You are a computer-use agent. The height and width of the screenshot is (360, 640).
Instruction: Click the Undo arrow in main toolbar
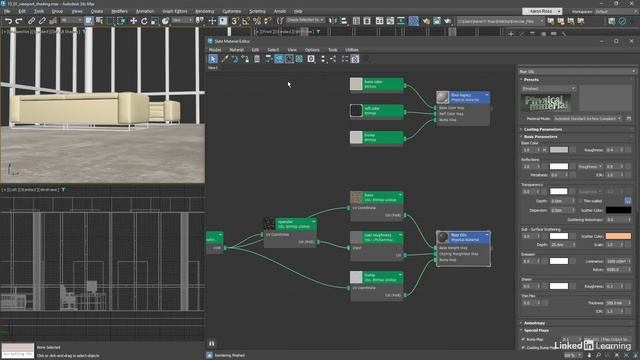(8, 21)
